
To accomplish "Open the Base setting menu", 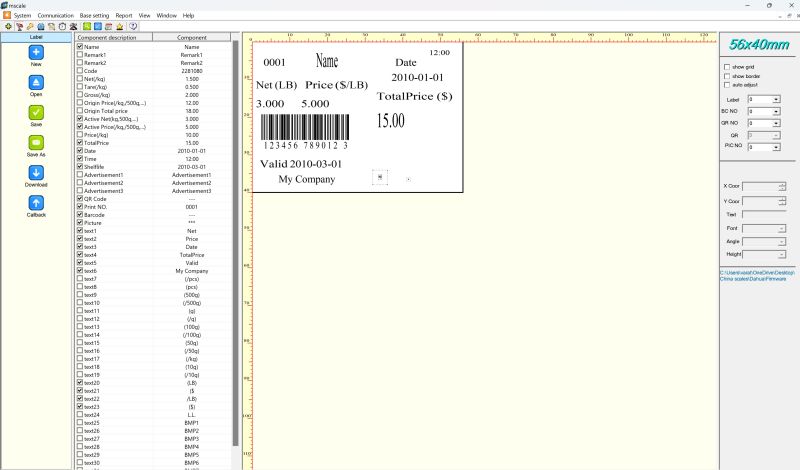I will tap(95, 16).
